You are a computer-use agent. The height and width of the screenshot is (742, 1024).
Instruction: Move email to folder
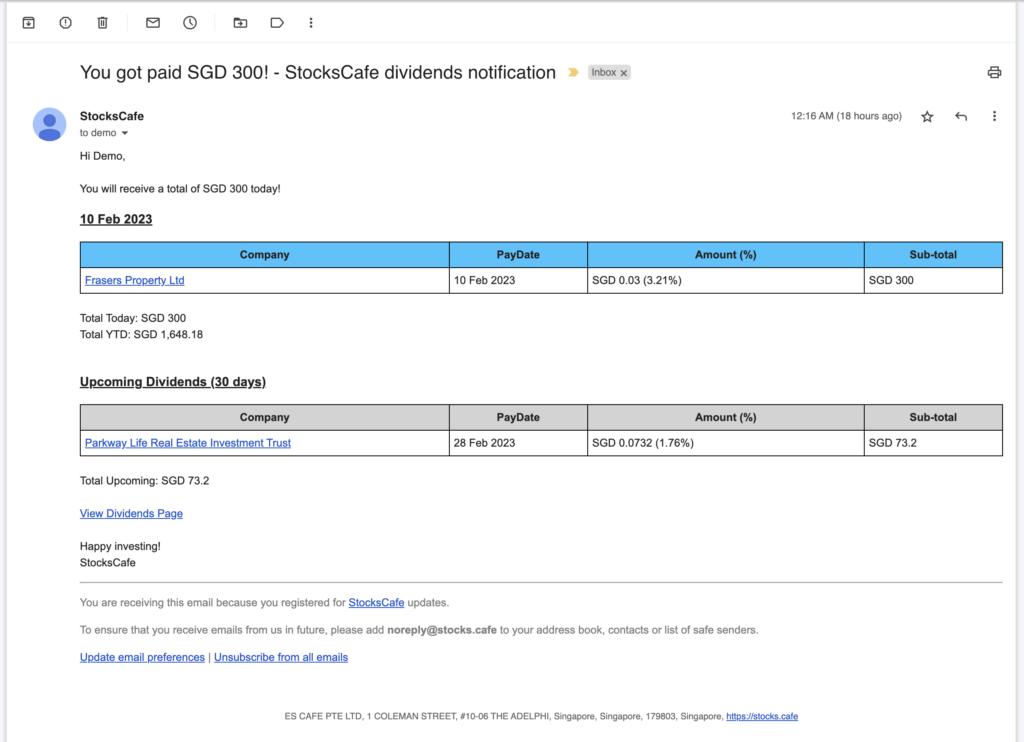240,23
